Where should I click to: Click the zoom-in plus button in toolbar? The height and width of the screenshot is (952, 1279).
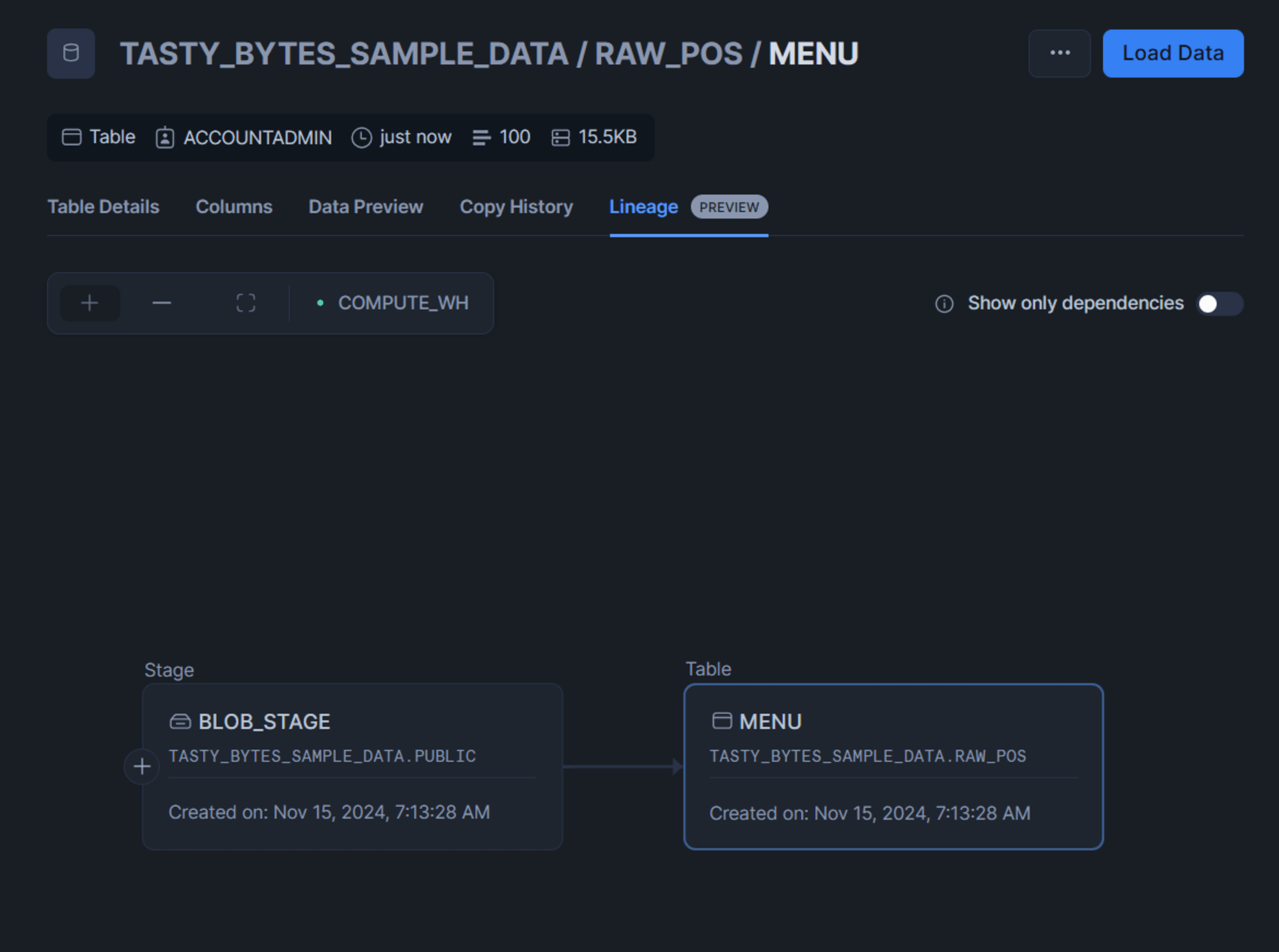tap(89, 303)
